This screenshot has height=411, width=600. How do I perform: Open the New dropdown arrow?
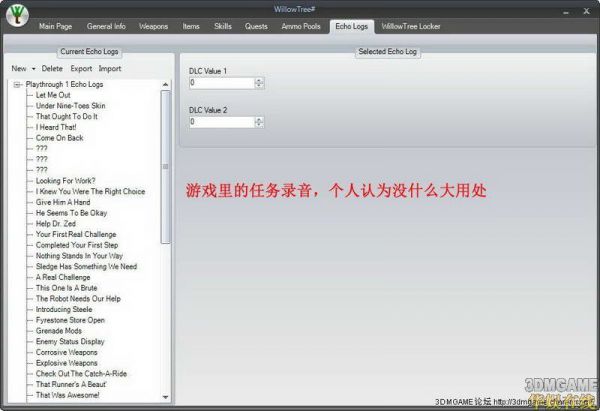pyautogui.click(x=33, y=69)
